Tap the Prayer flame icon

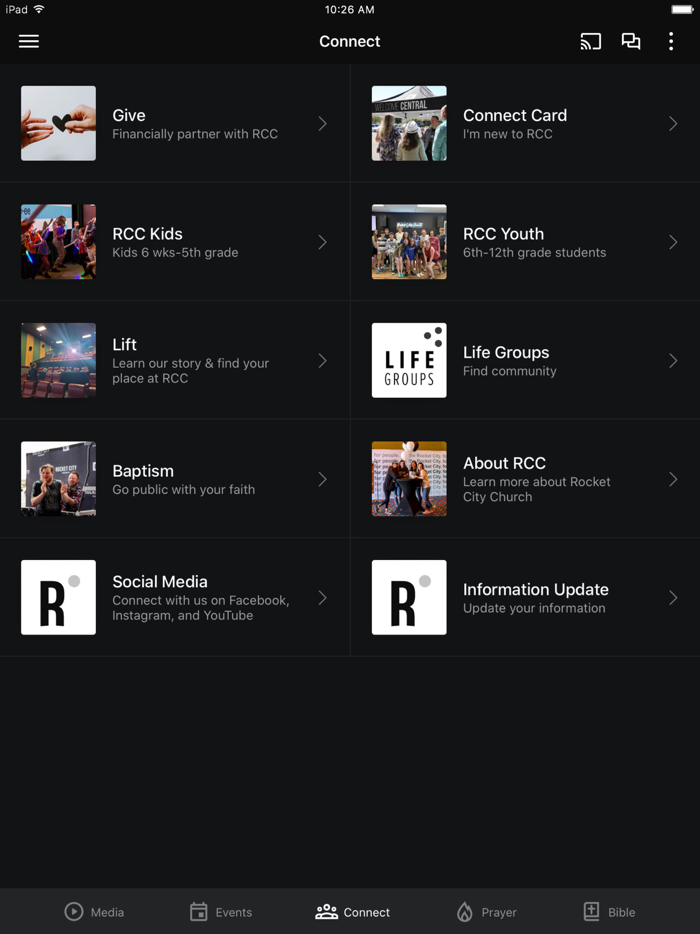pyautogui.click(x=465, y=911)
